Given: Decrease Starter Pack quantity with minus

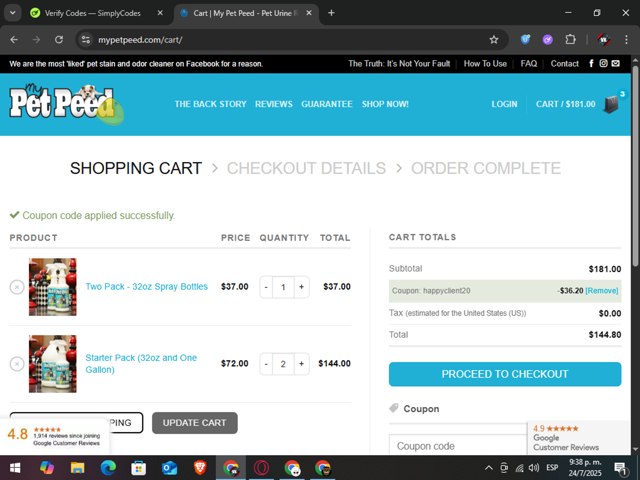Looking at the screenshot, I should pos(266,364).
